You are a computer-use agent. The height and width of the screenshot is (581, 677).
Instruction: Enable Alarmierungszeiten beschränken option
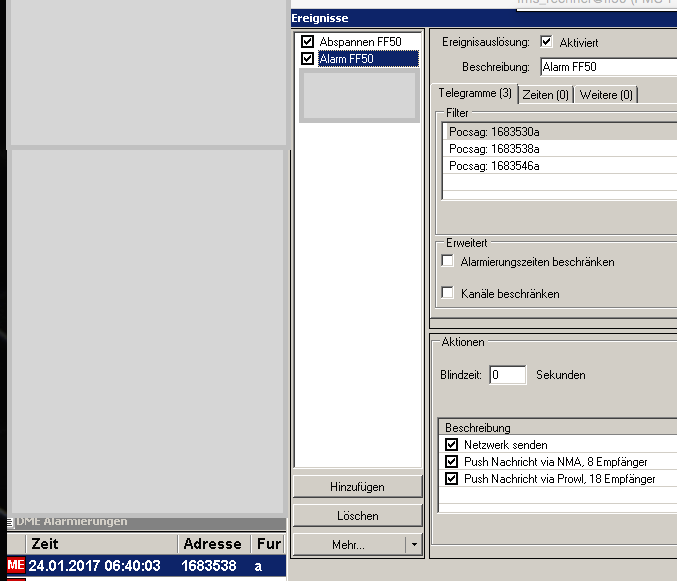(x=448, y=261)
